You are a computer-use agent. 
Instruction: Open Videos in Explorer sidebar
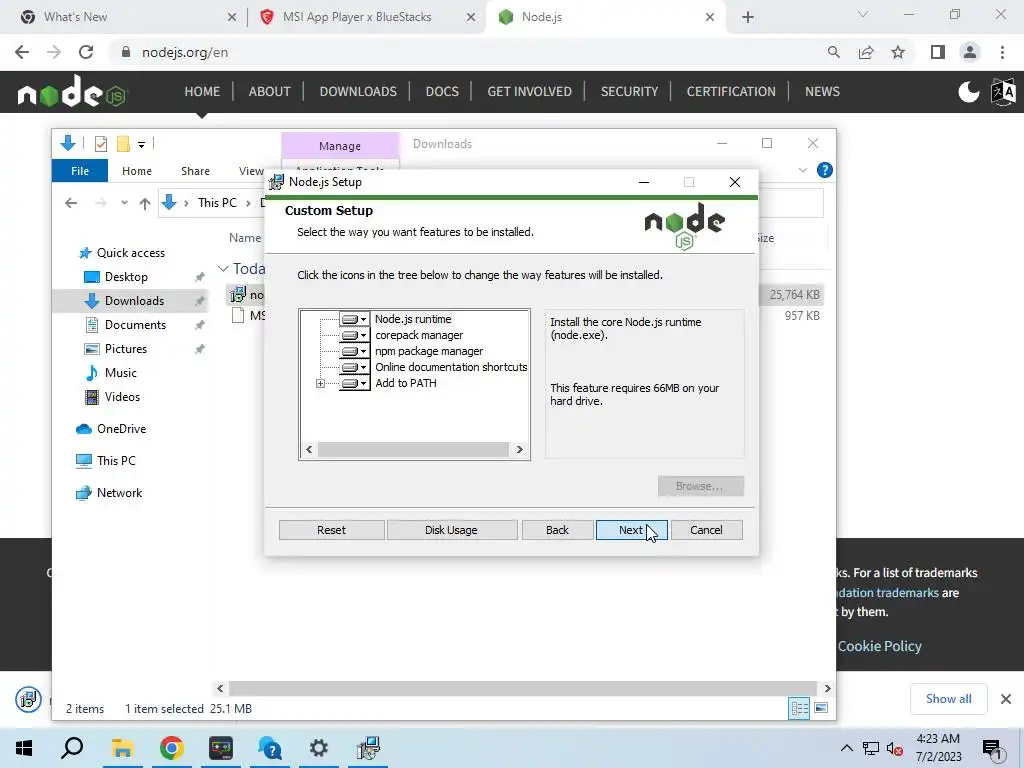tap(122, 397)
